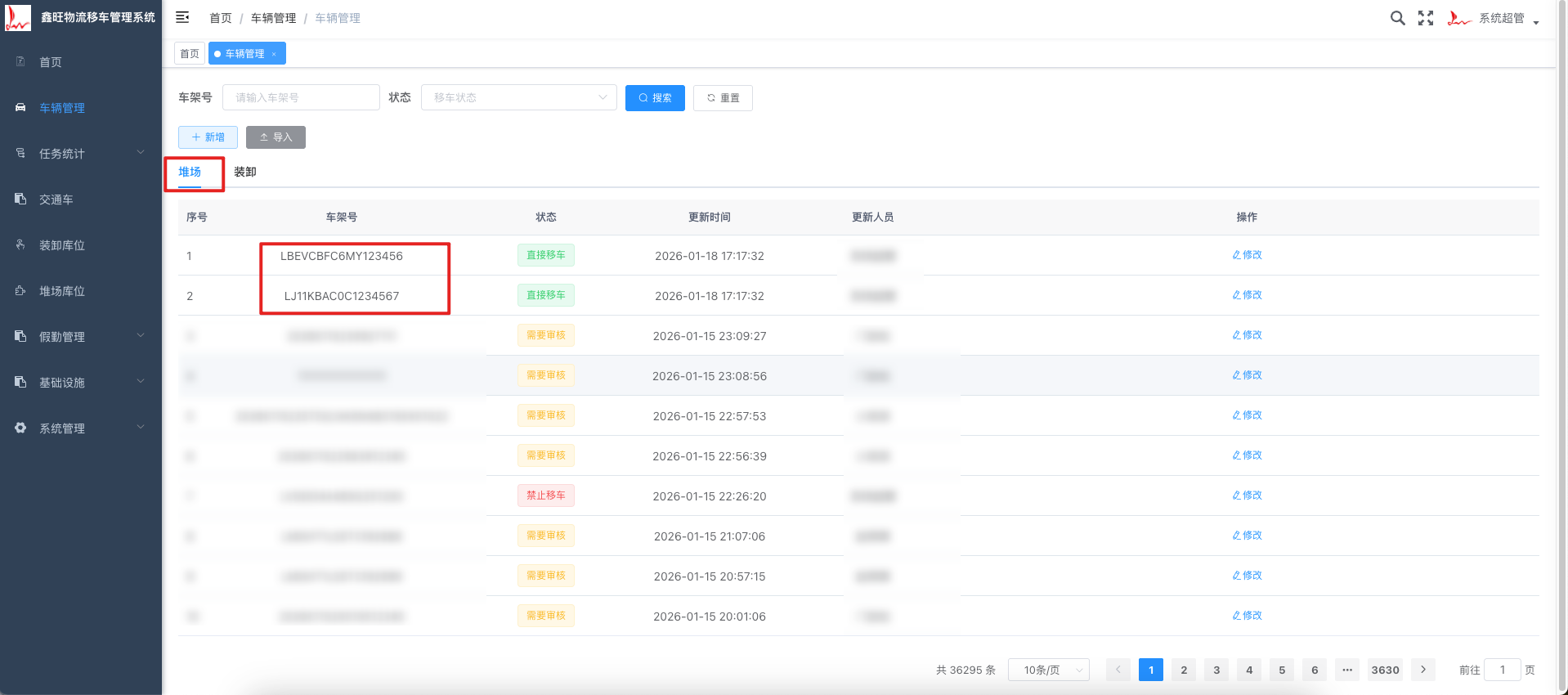This screenshot has height=695, width=1568.
Task: Go to last page 3630
Action: [x=1386, y=670]
